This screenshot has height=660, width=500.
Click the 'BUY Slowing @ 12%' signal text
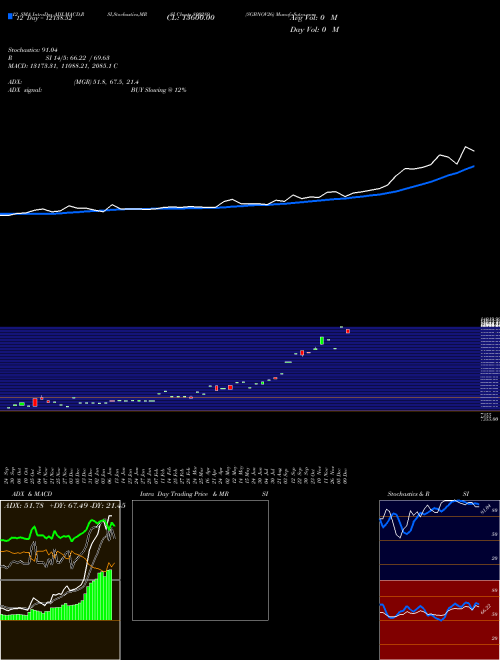[x=158, y=90]
